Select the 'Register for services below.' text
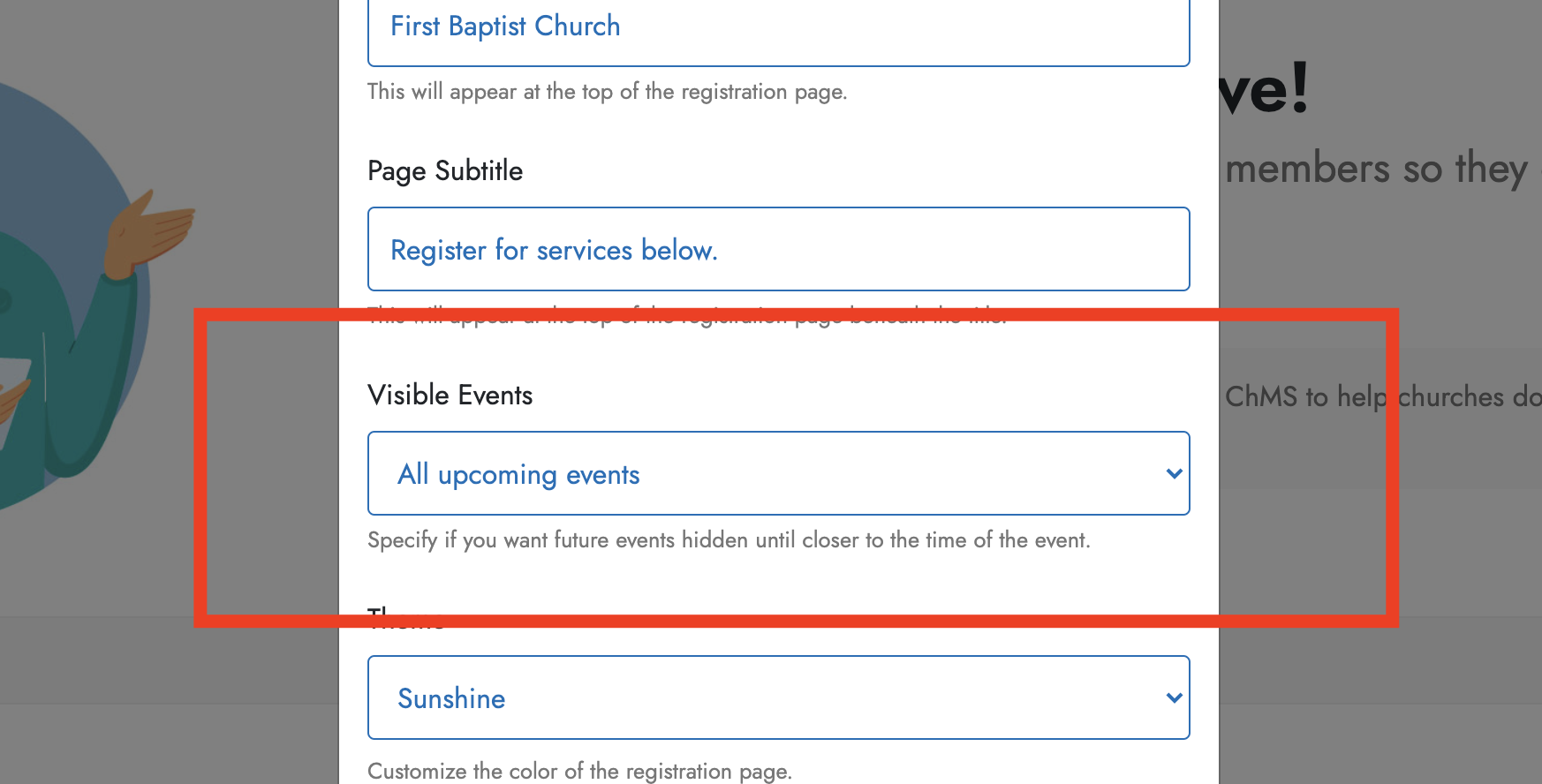 [x=554, y=250]
